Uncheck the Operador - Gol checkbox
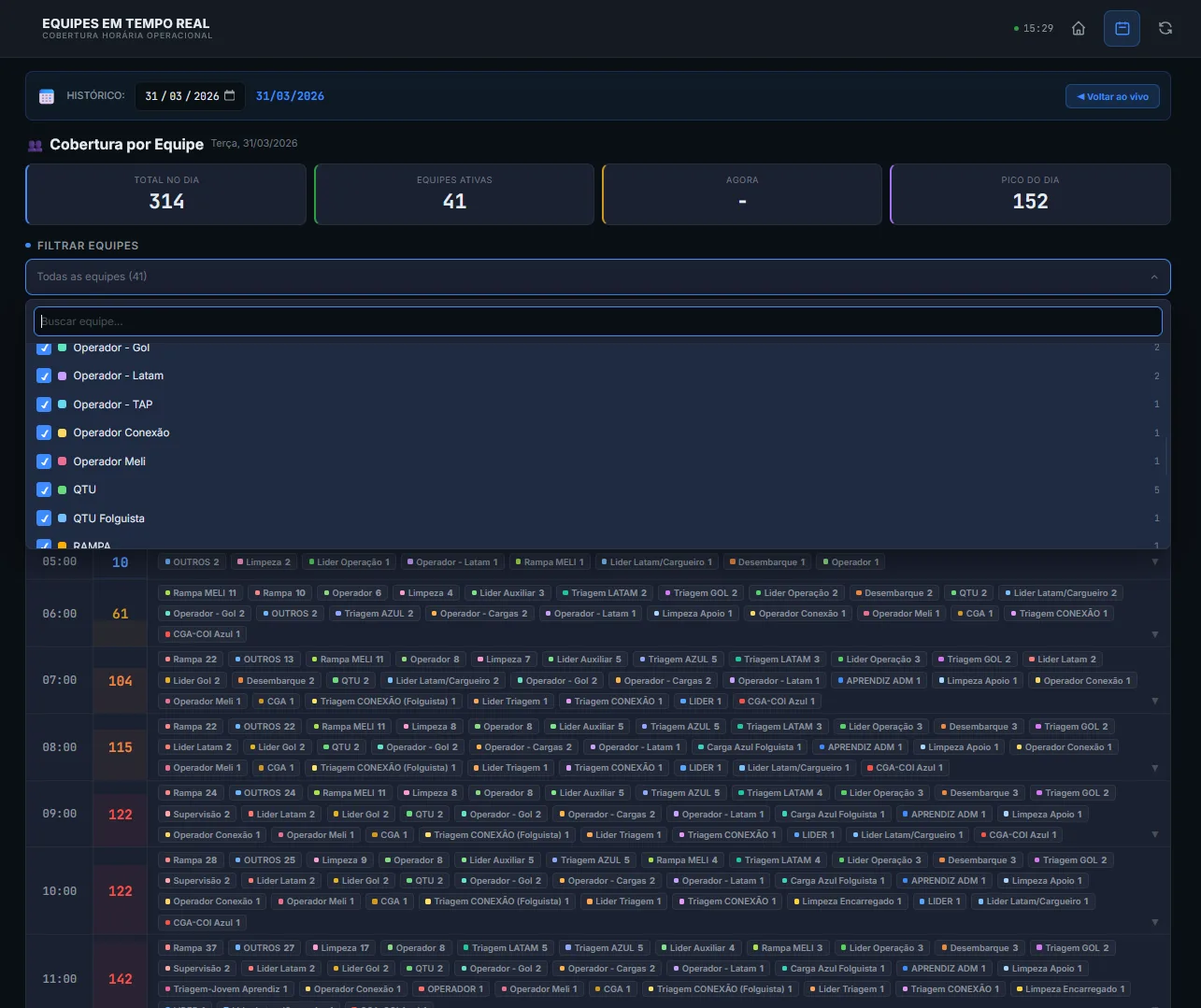 coord(44,348)
